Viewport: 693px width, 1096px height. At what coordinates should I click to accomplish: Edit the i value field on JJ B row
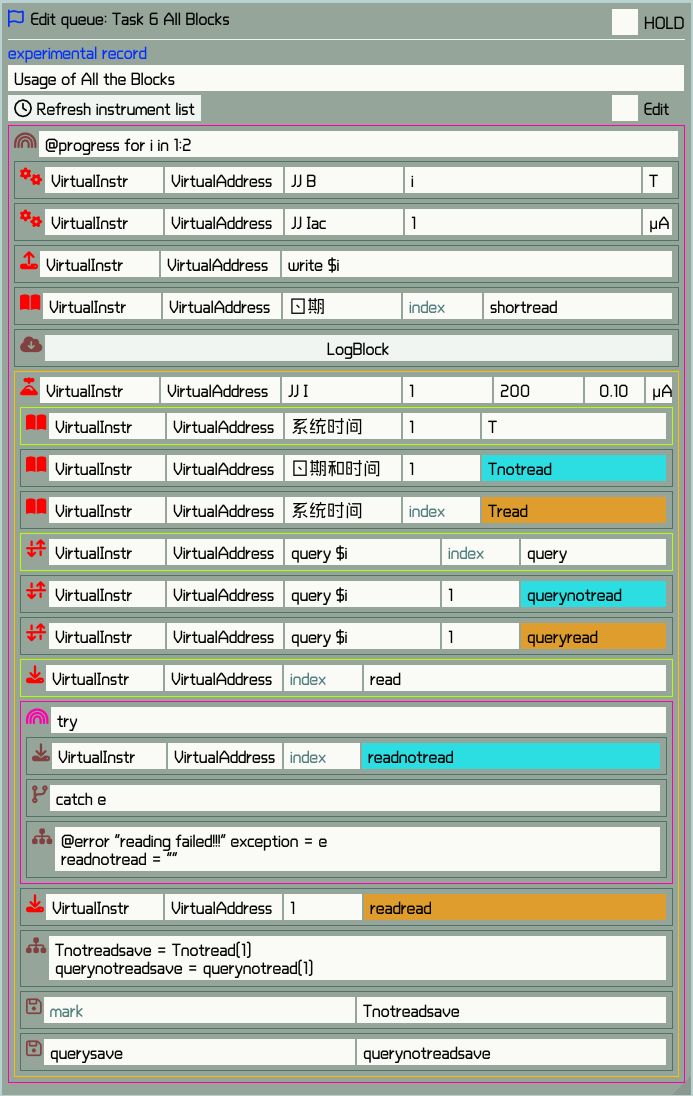(x=522, y=181)
